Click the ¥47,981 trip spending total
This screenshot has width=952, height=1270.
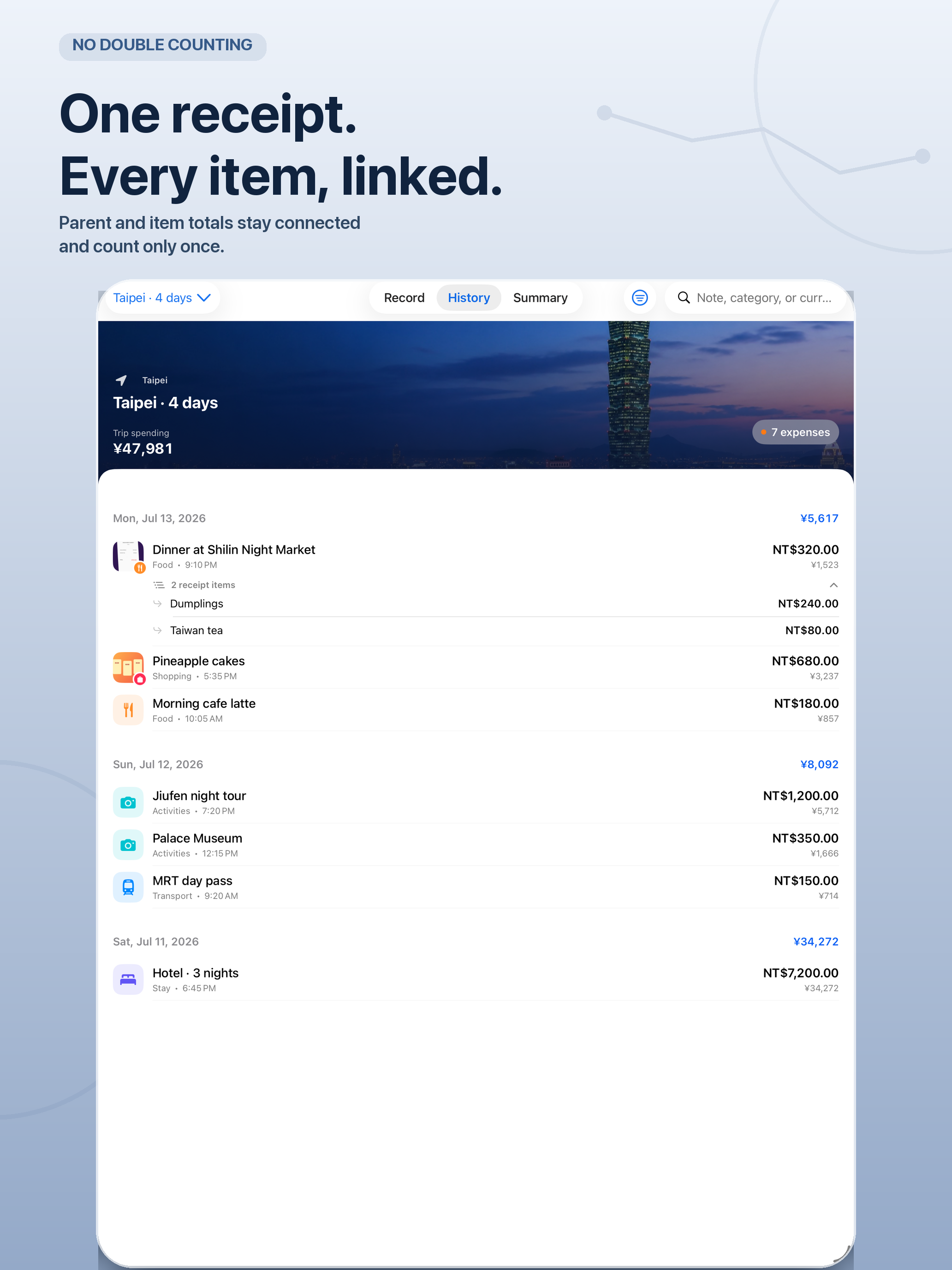click(x=143, y=449)
